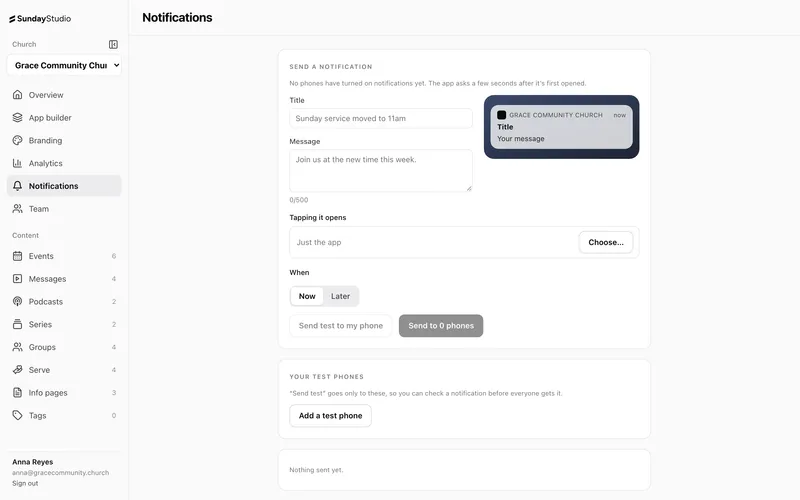Click the Serve icon in sidebar
800x500 pixels.
[x=17, y=370]
